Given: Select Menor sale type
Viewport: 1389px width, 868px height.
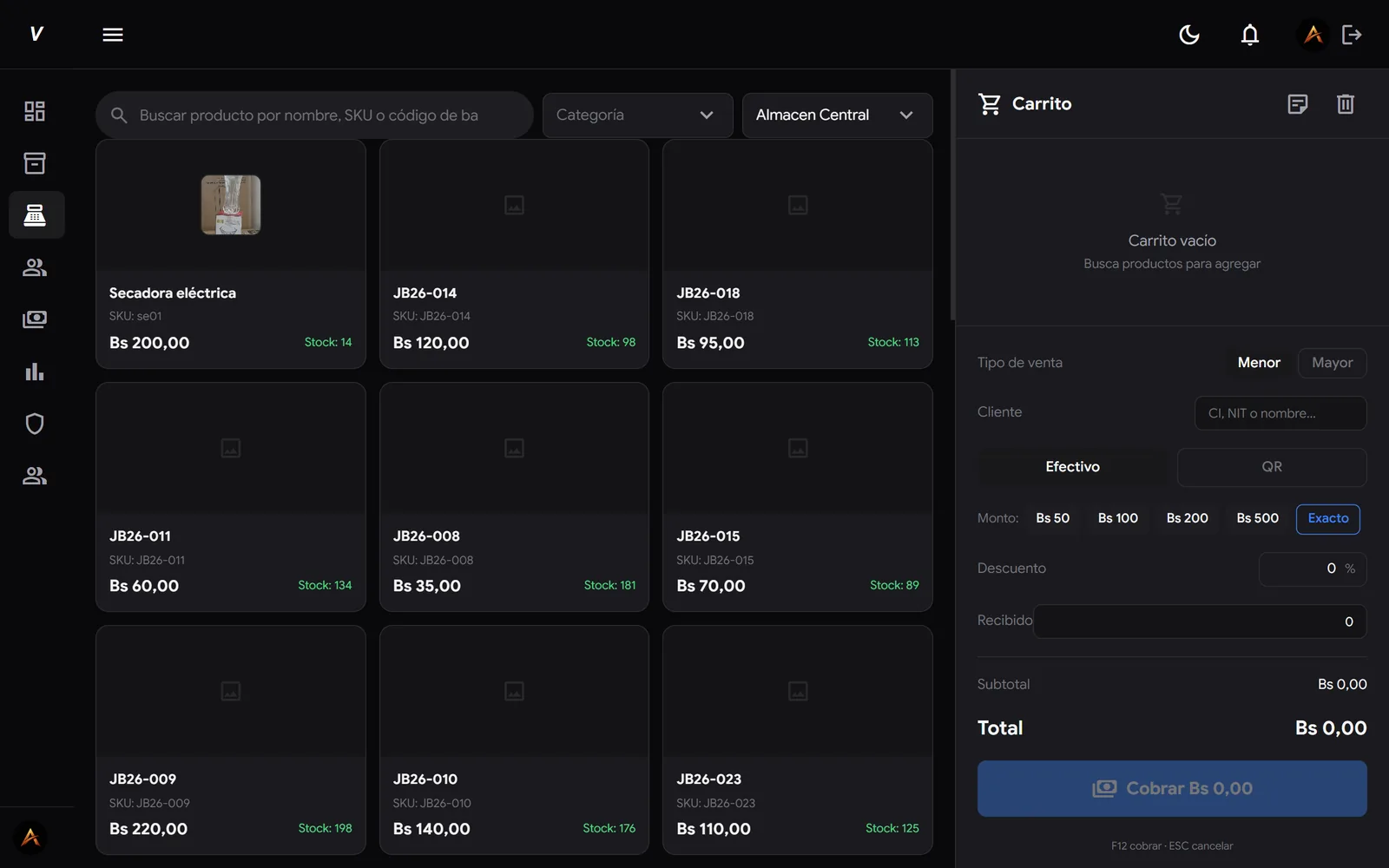Looking at the screenshot, I should point(1259,363).
